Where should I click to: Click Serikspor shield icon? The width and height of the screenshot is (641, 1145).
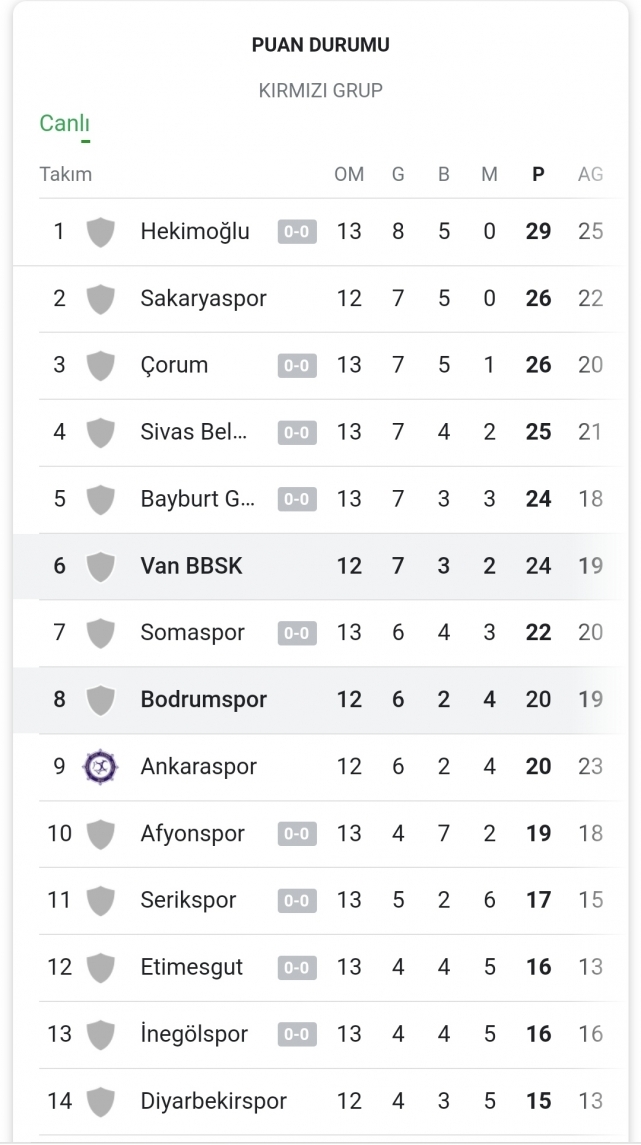pos(100,901)
